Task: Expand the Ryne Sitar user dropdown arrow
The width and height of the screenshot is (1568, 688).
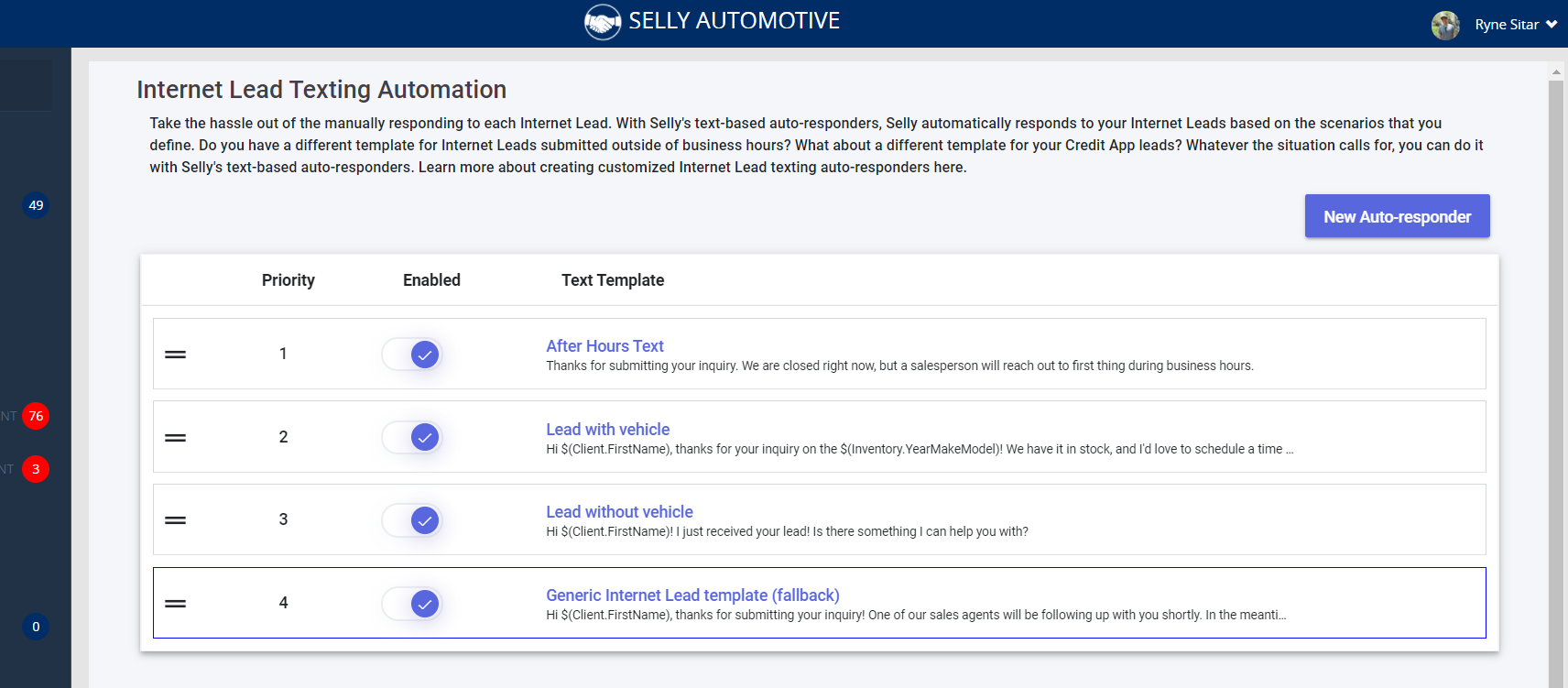Action: (1552, 25)
